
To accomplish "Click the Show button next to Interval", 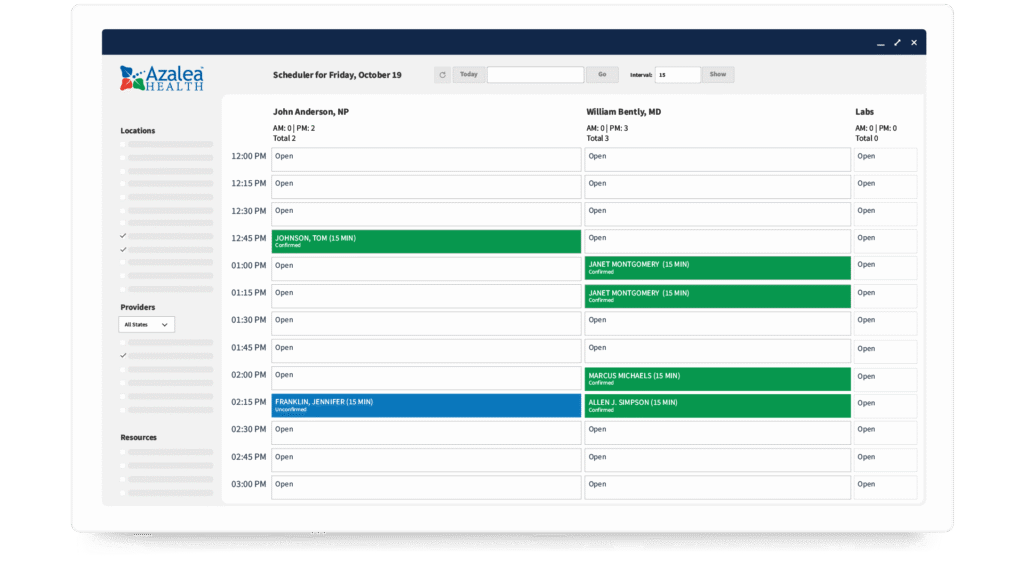I will point(718,74).
